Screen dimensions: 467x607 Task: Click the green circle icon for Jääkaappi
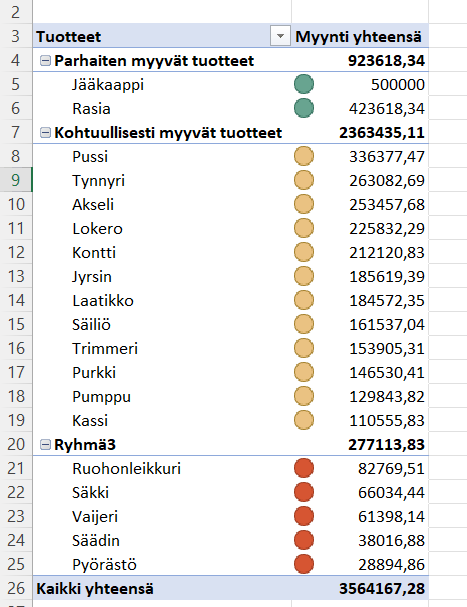304,84
